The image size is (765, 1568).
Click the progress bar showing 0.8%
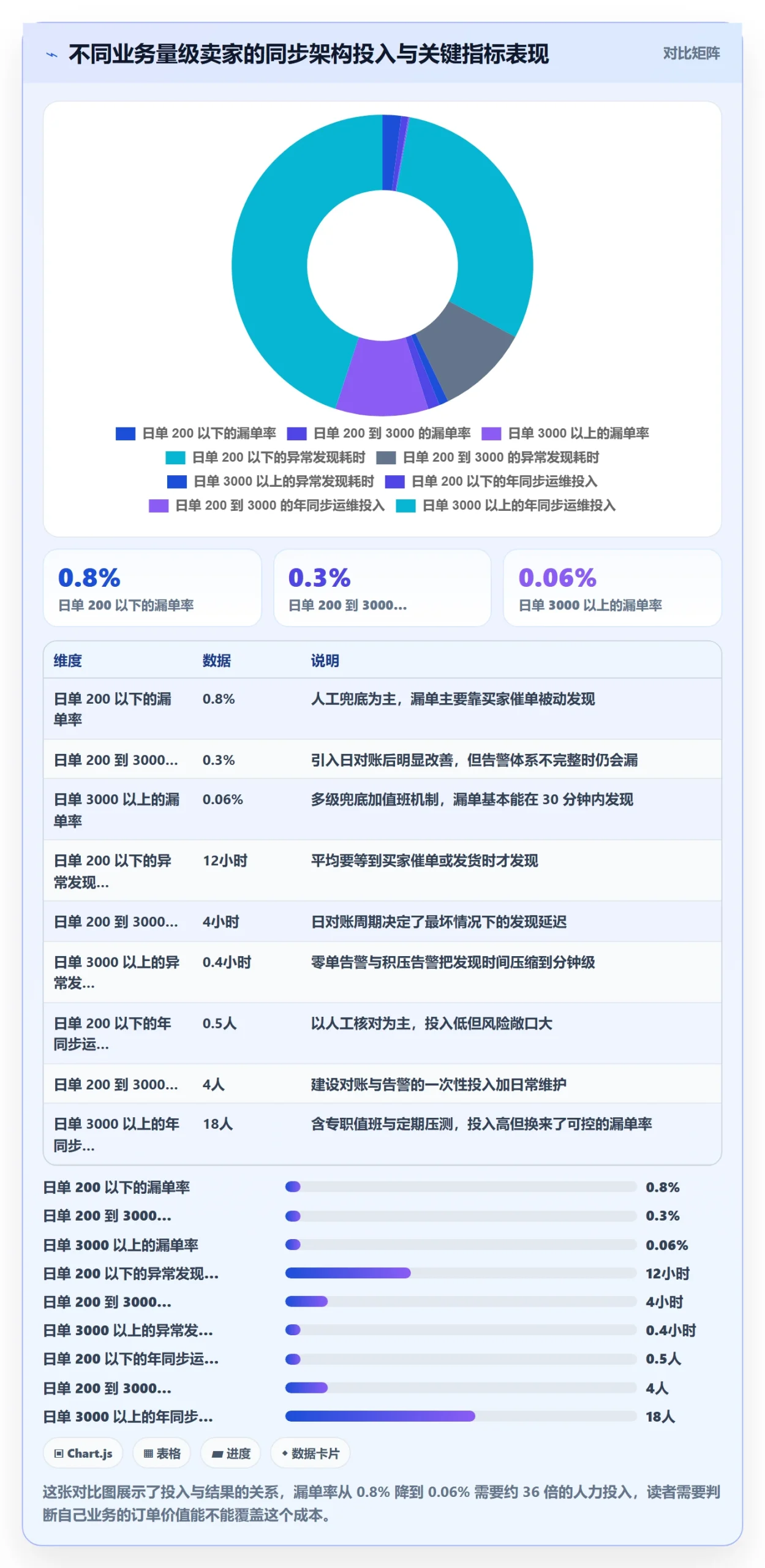tap(461, 1187)
